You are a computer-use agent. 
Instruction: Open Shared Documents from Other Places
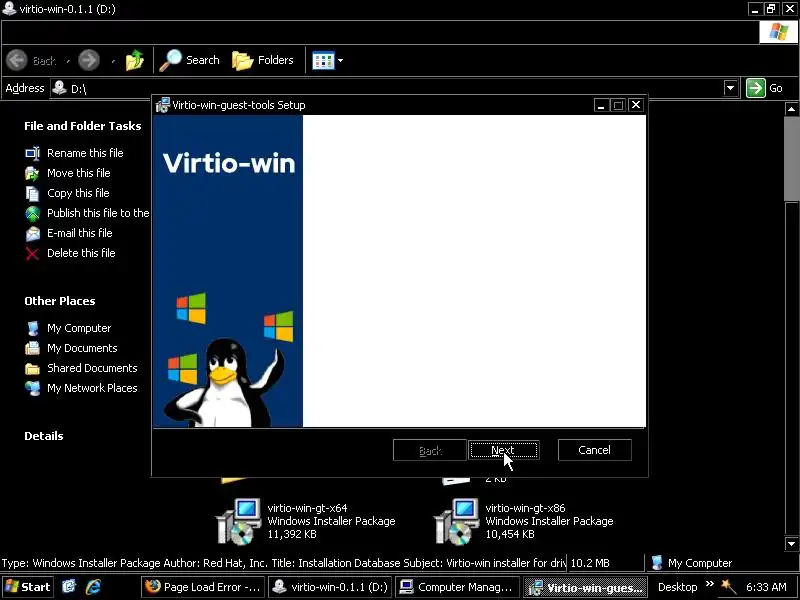click(92, 368)
